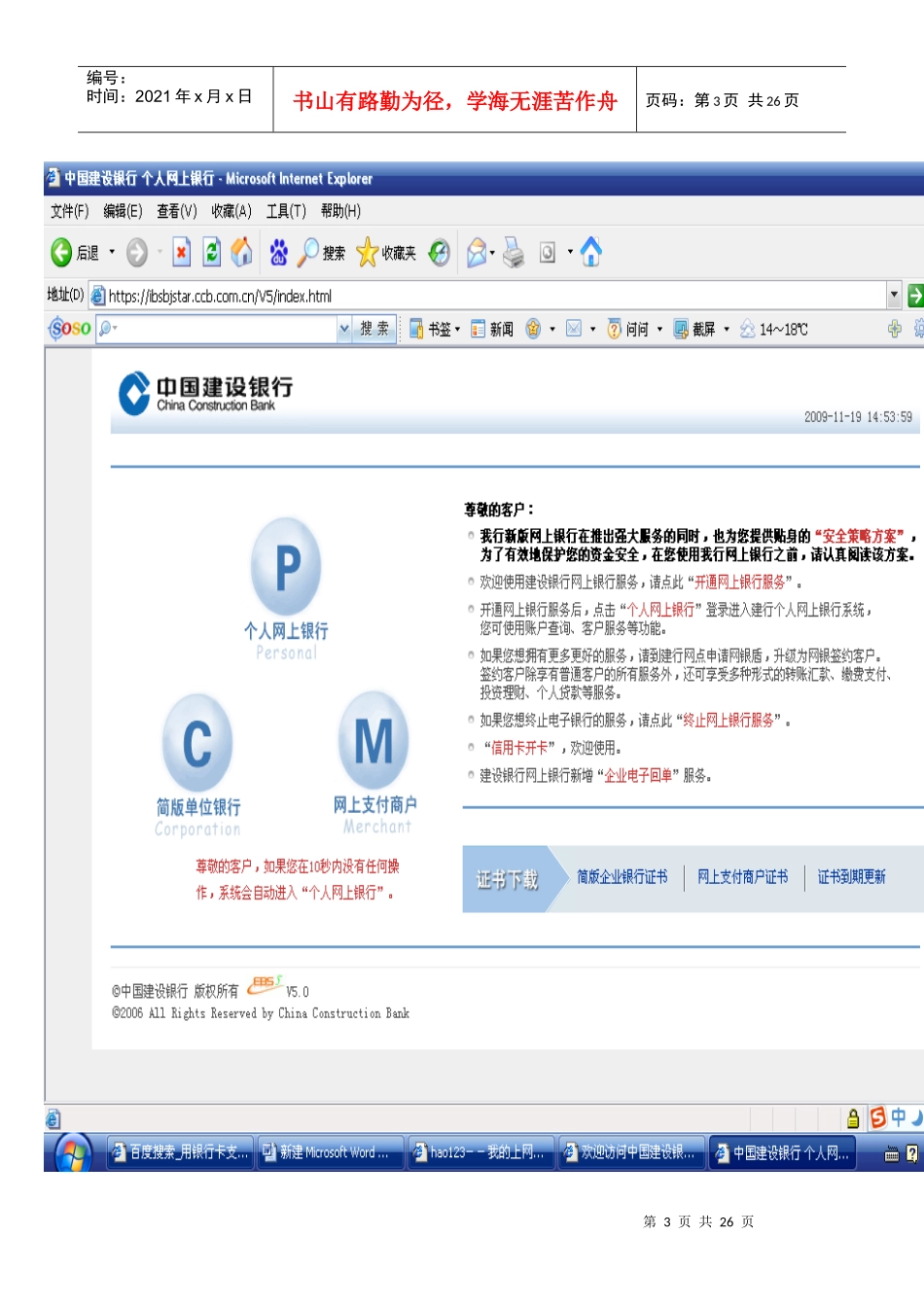Image resolution: width=924 pixels, height=1307 pixels.
Task: Click the China Construction Bank logo
Action: coord(205,394)
